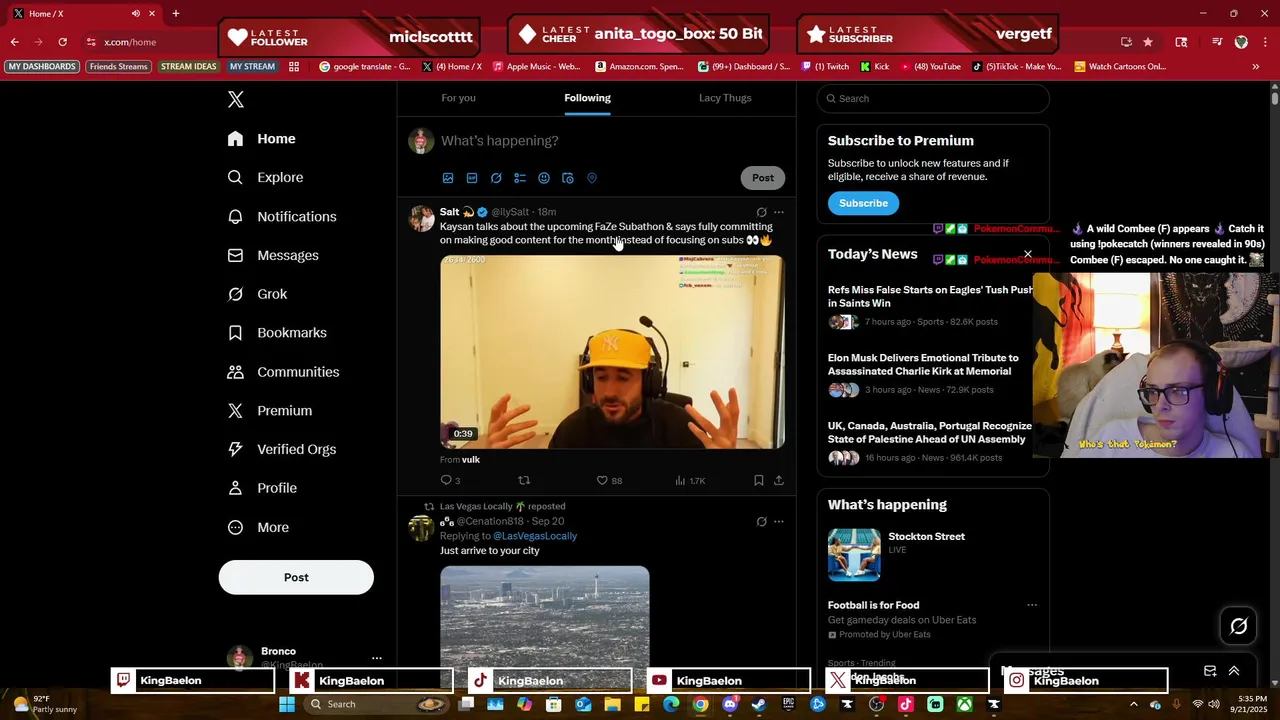Add a GIF to the post

pos(472,178)
